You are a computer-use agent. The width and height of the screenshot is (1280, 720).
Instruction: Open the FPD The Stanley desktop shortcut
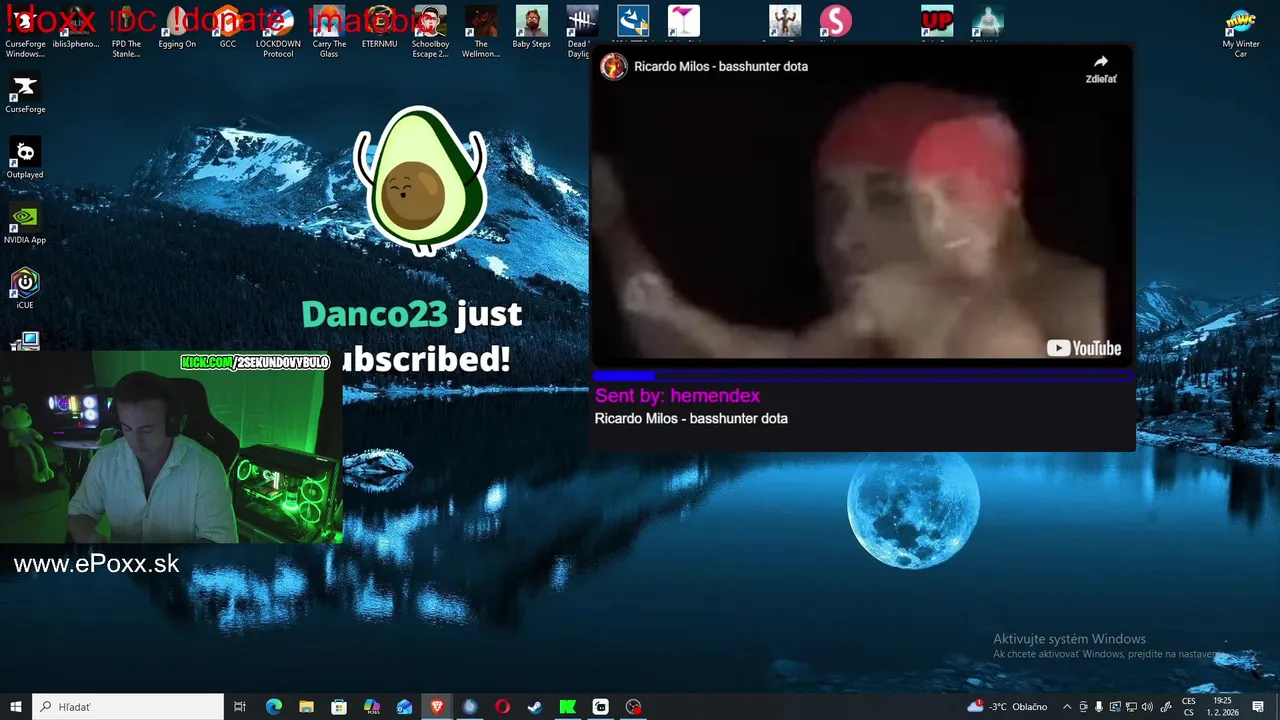click(126, 32)
